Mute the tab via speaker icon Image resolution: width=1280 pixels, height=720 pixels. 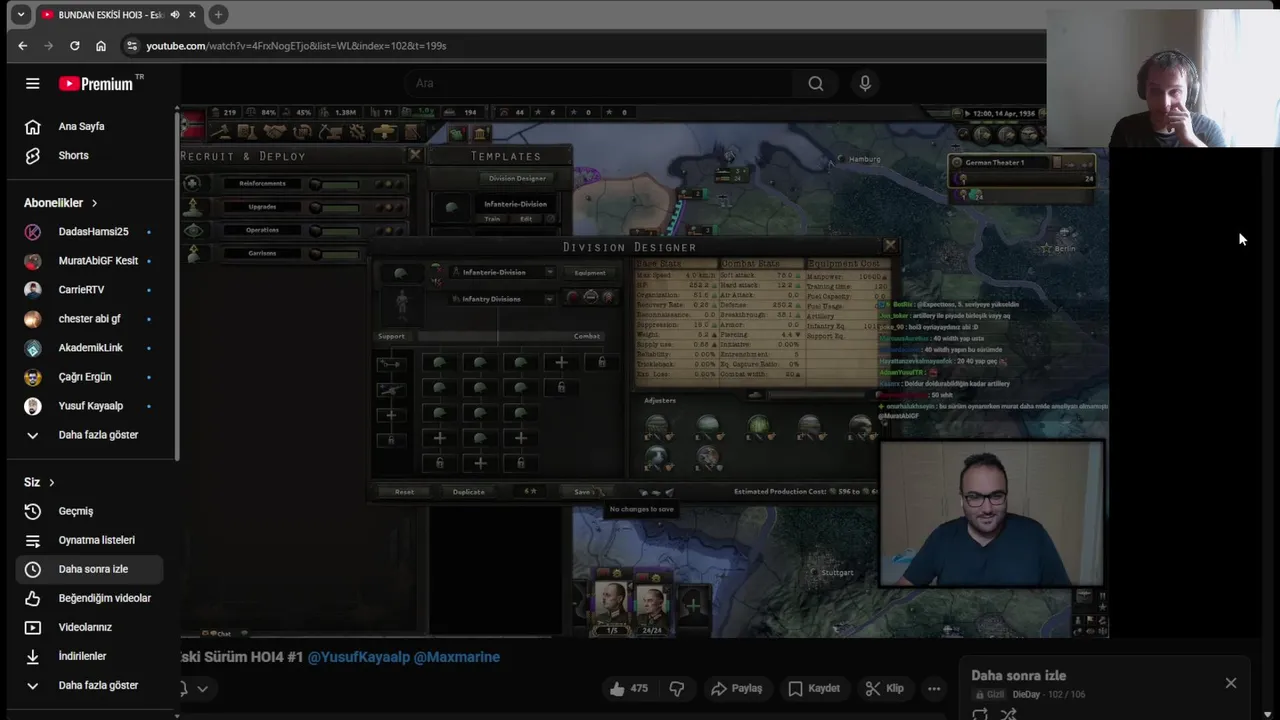[175, 15]
